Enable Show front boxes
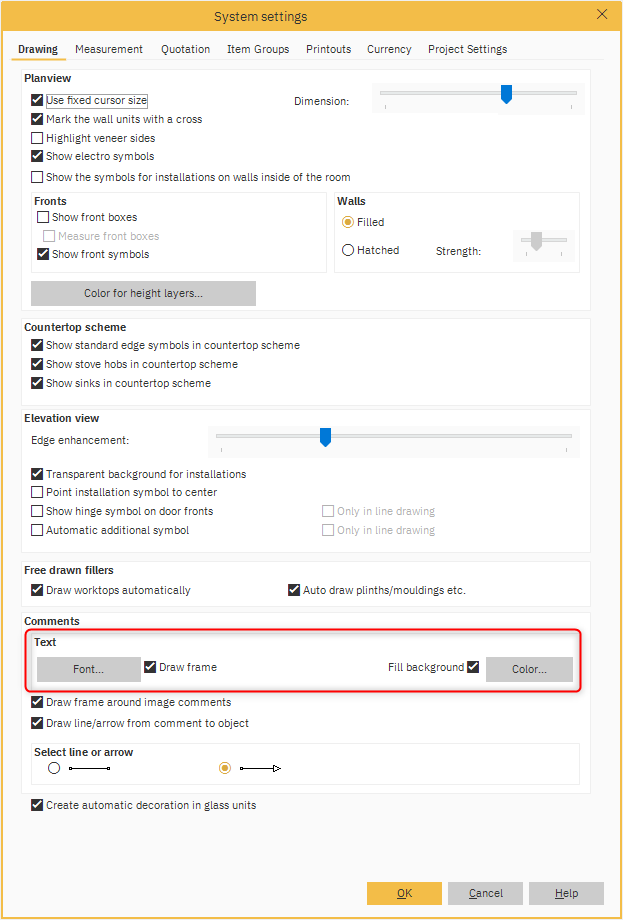This screenshot has width=623, height=920. tap(43, 217)
